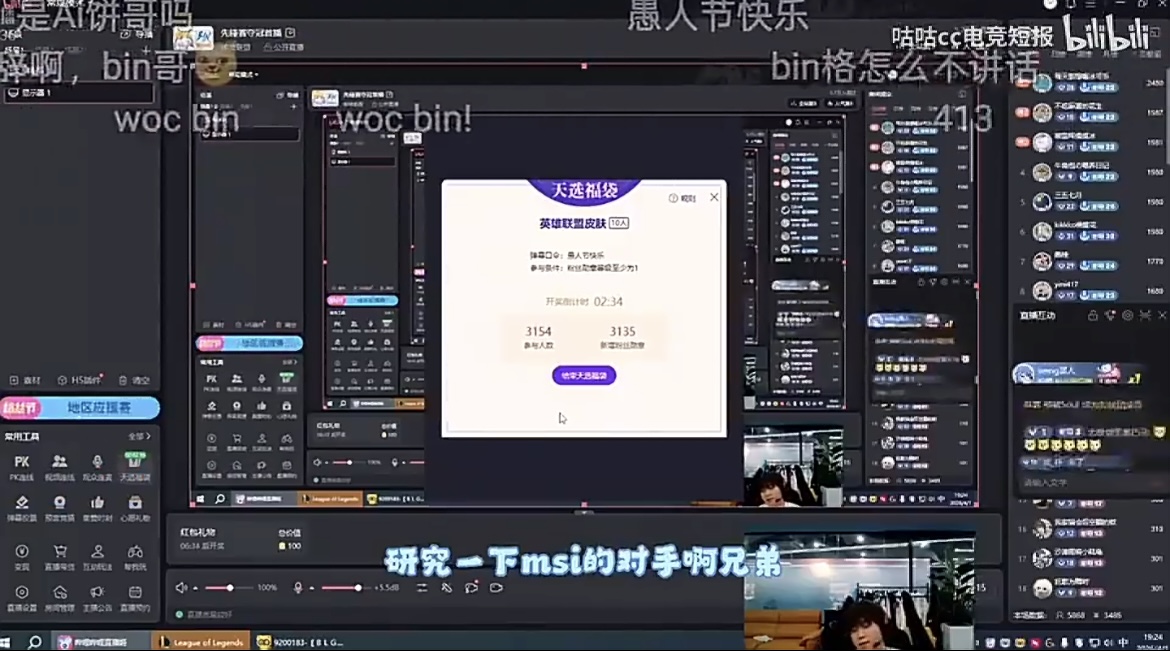Expand 全部 in the 常用工具 panel

(x=139, y=436)
